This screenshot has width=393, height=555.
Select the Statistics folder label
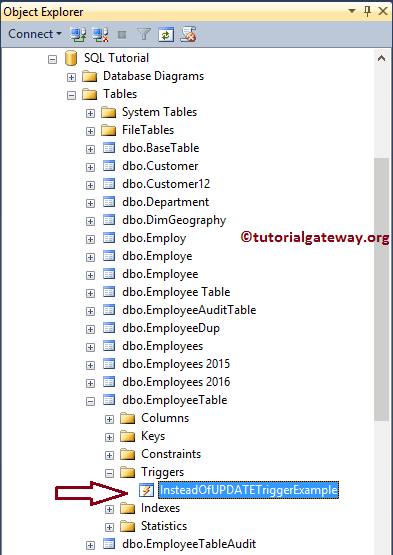coord(164,526)
